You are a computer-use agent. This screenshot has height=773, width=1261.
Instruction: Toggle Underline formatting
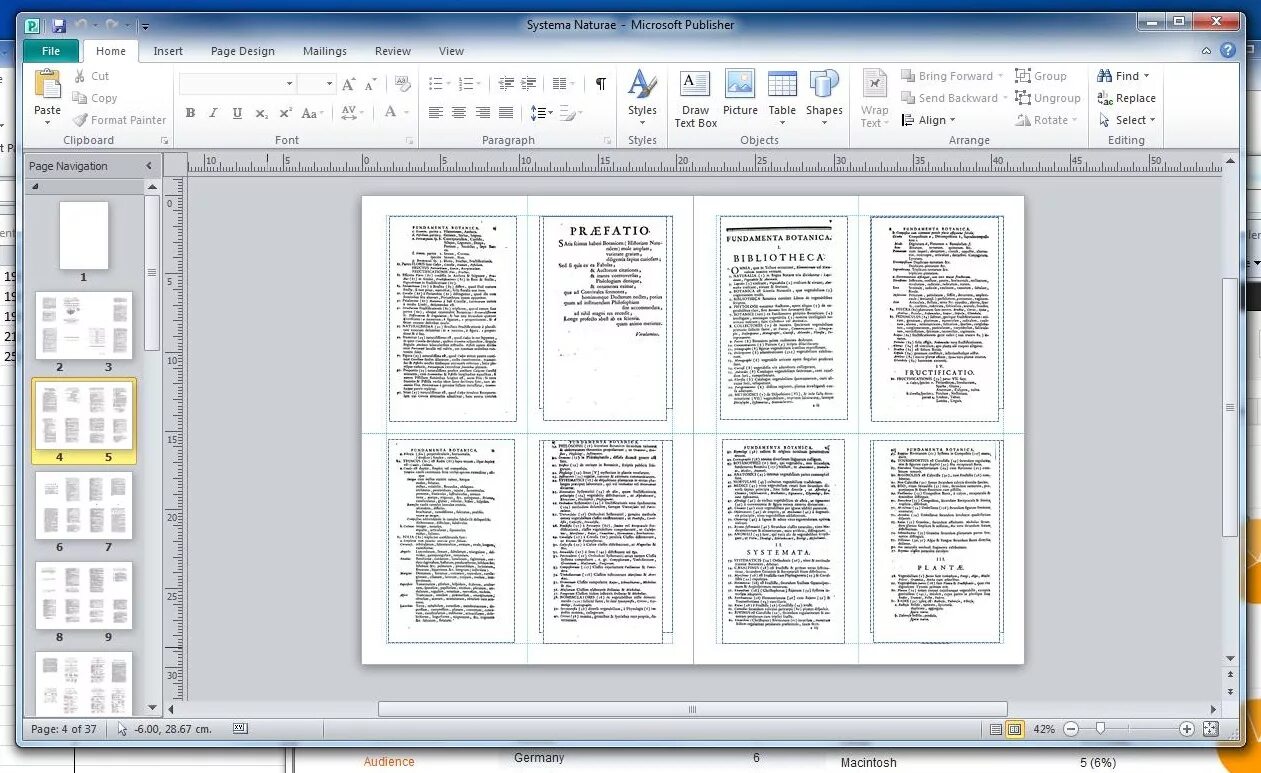click(x=237, y=114)
